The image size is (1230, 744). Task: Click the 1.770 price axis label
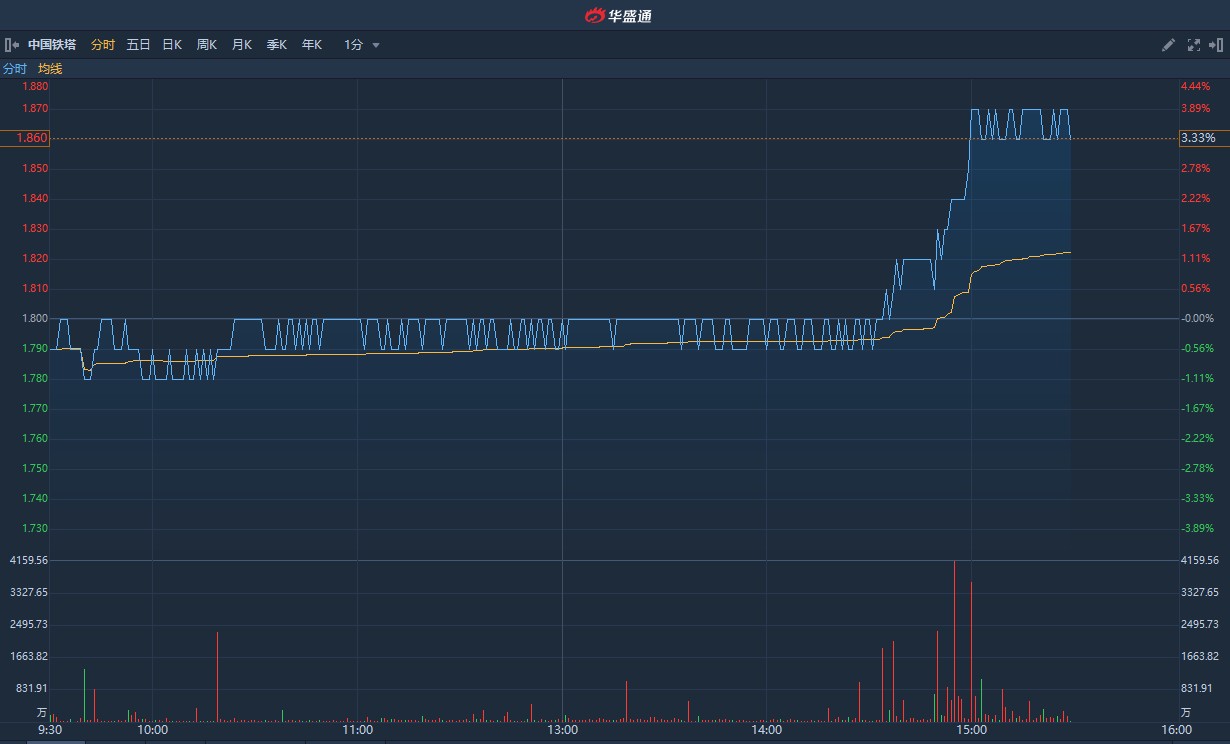[35, 408]
